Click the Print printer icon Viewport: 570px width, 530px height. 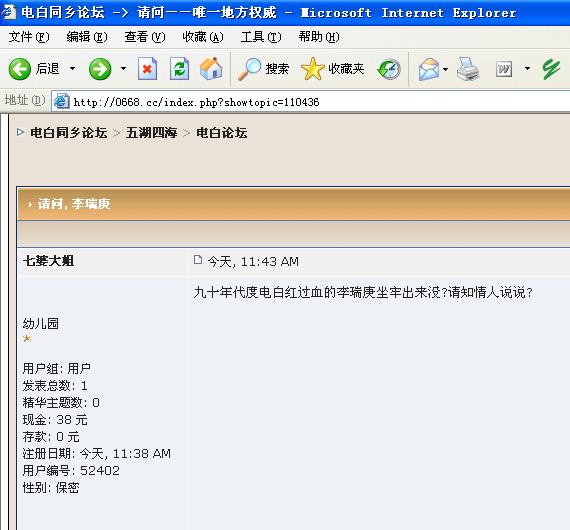tap(468, 69)
